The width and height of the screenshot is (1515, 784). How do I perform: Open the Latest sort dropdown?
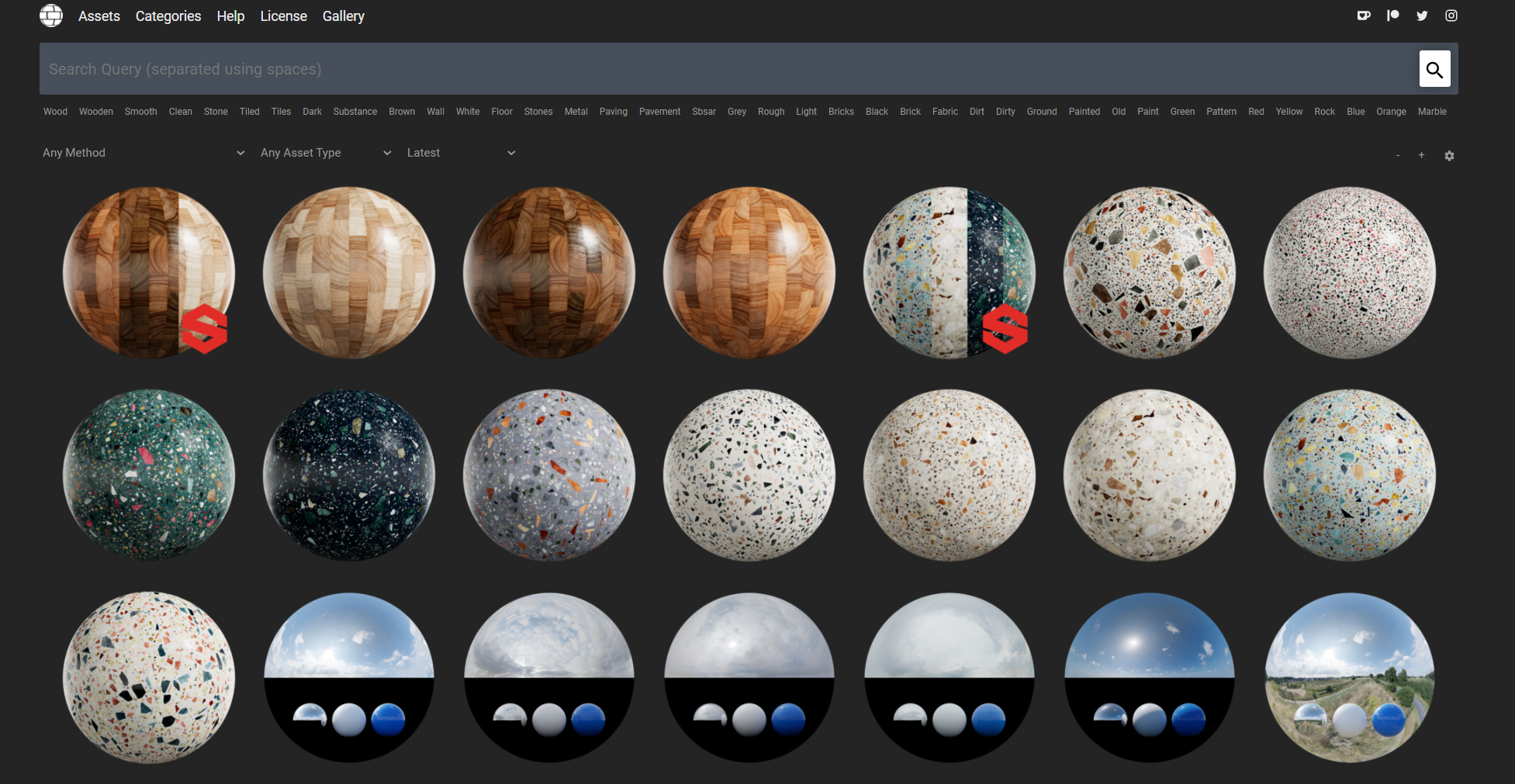point(462,153)
